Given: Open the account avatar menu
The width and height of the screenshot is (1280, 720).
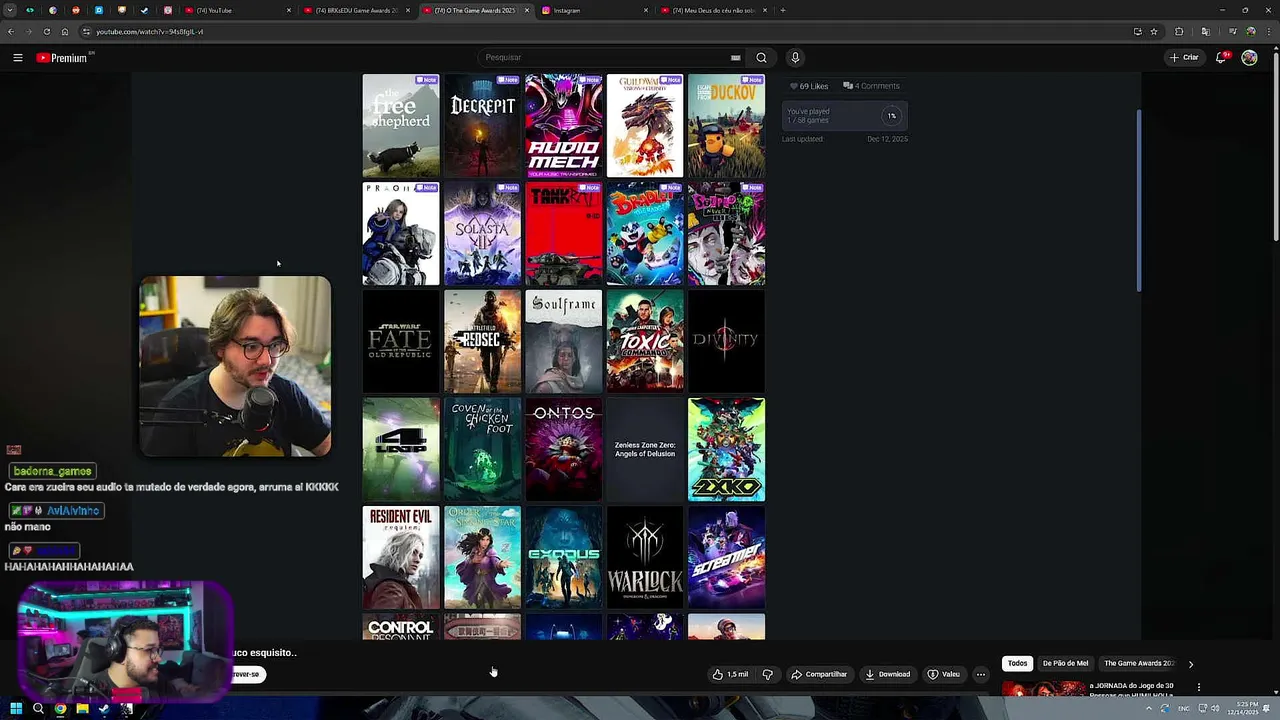Looking at the screenshot, I should coord(1249,58).
